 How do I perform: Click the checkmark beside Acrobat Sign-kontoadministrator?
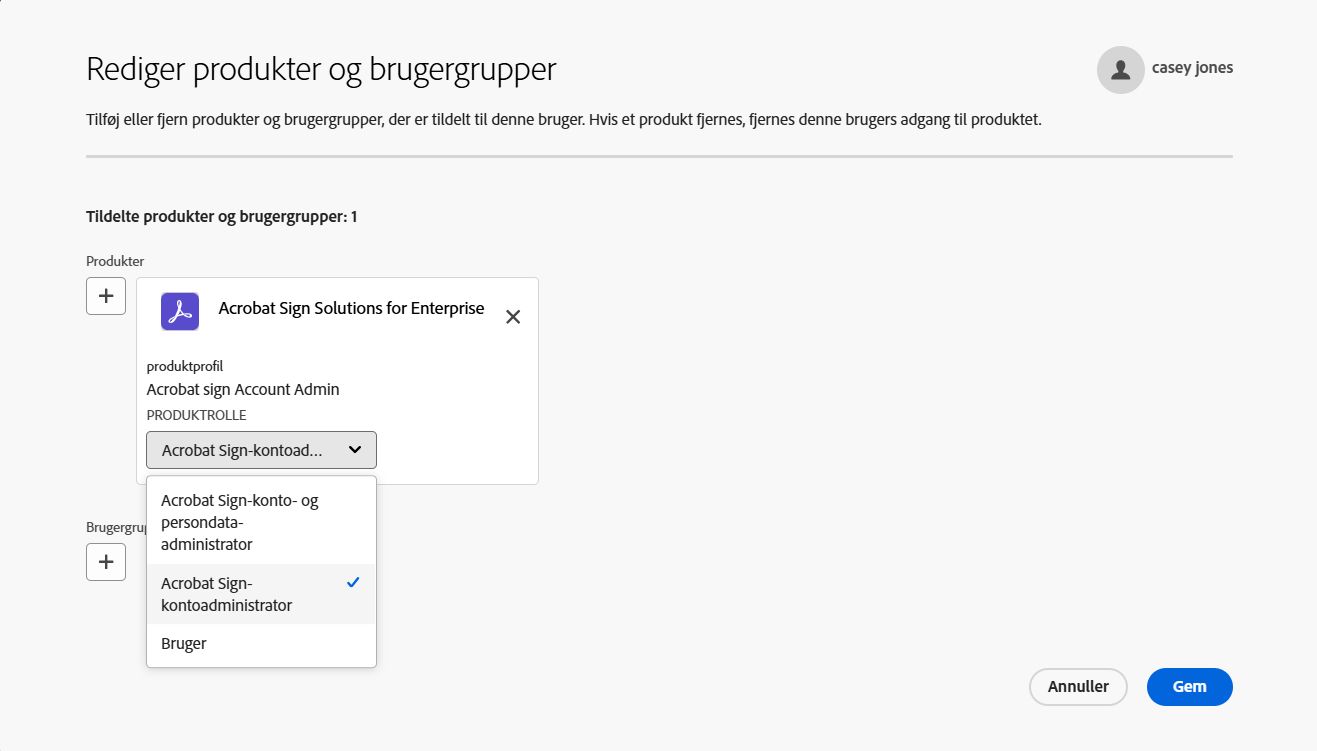point(352,580)
